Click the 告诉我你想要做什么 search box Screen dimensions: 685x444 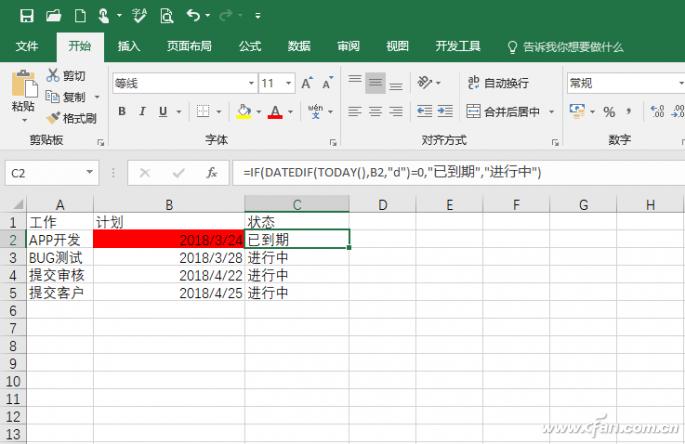[566, 47]
